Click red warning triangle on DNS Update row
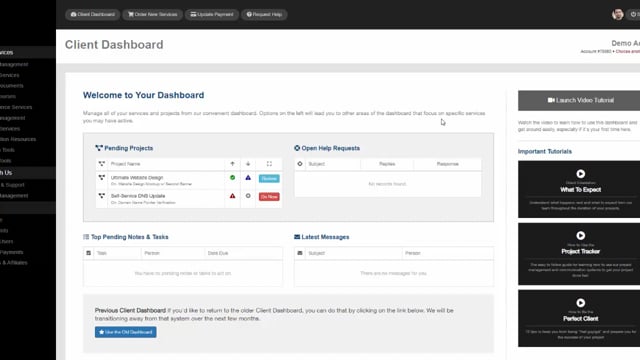The width and height of the screenshot is (640, 360). click(232, 196)
